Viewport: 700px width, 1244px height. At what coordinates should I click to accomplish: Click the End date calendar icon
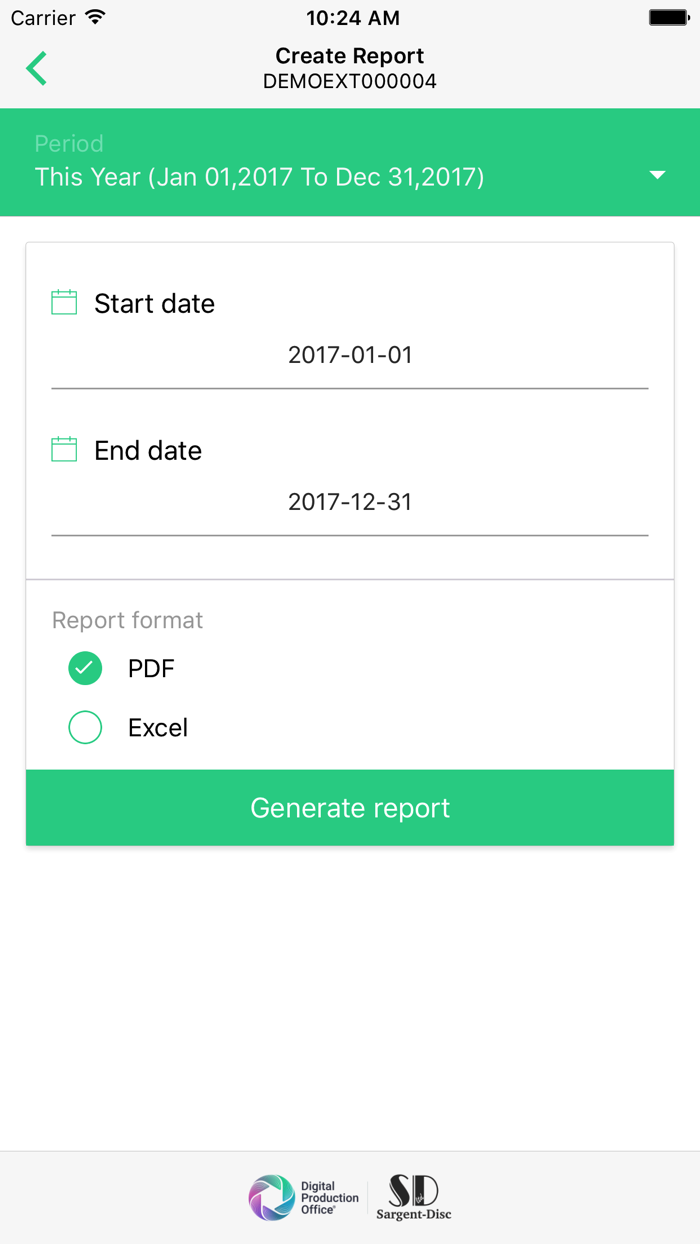coord(63,448)
